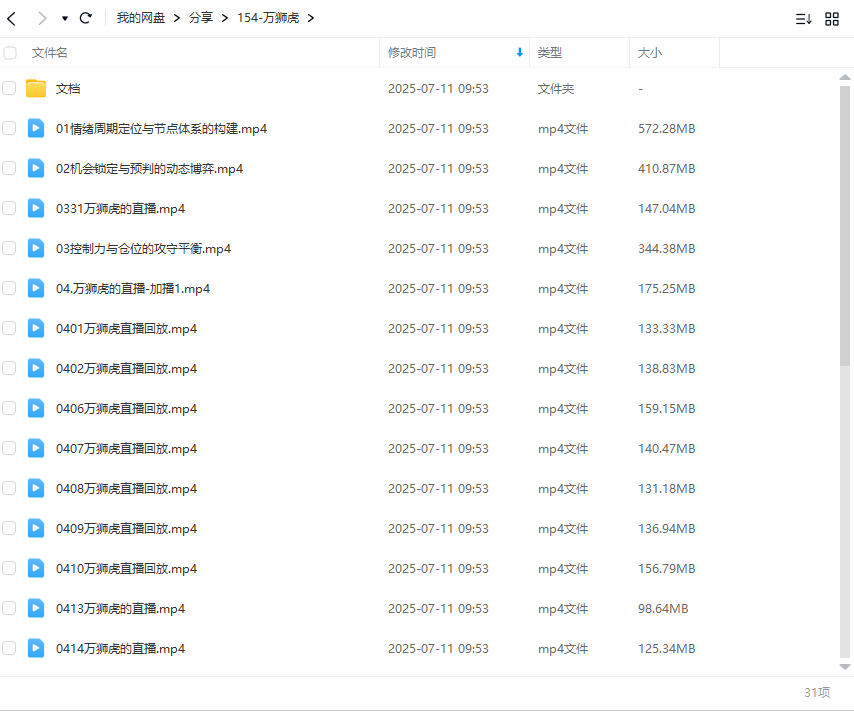Image resolution: width=854 pixels, height=711 pixels.
Task: Click video icon of 0331万狮虎的直播.mp4
Action: pos(36,208)
